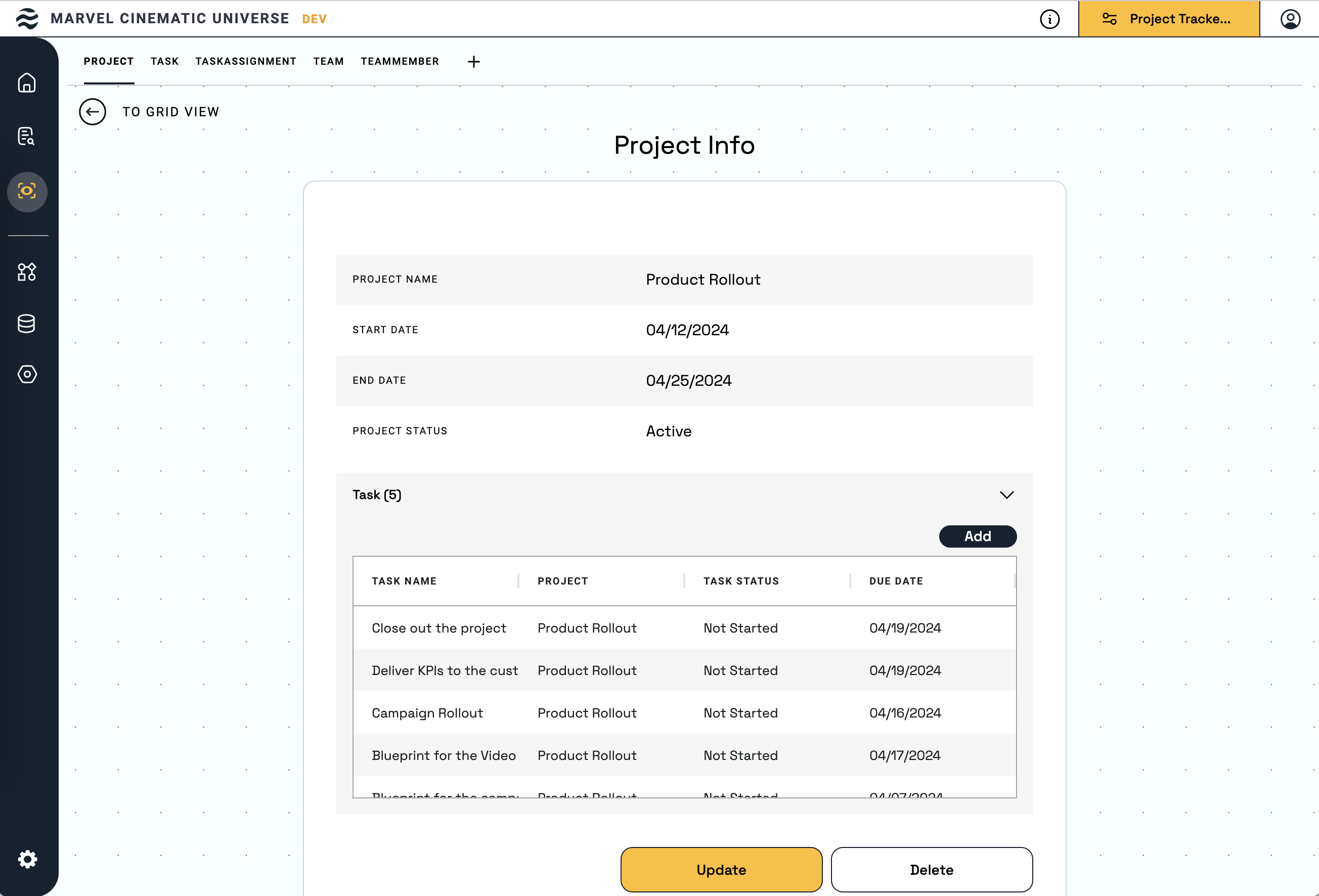Collapse the Task (5) section chevron
1319x896 pixels.
point(1006,495)
